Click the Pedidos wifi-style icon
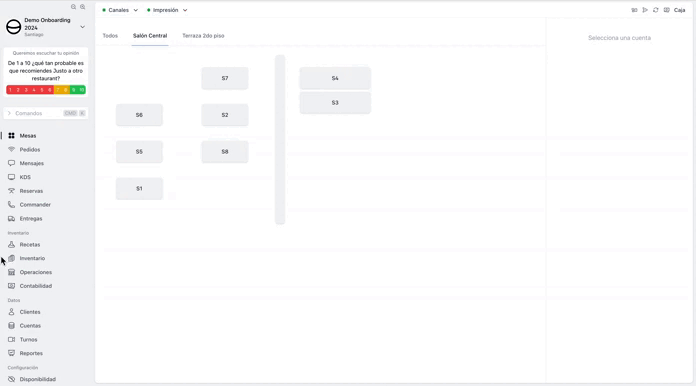 12,150
